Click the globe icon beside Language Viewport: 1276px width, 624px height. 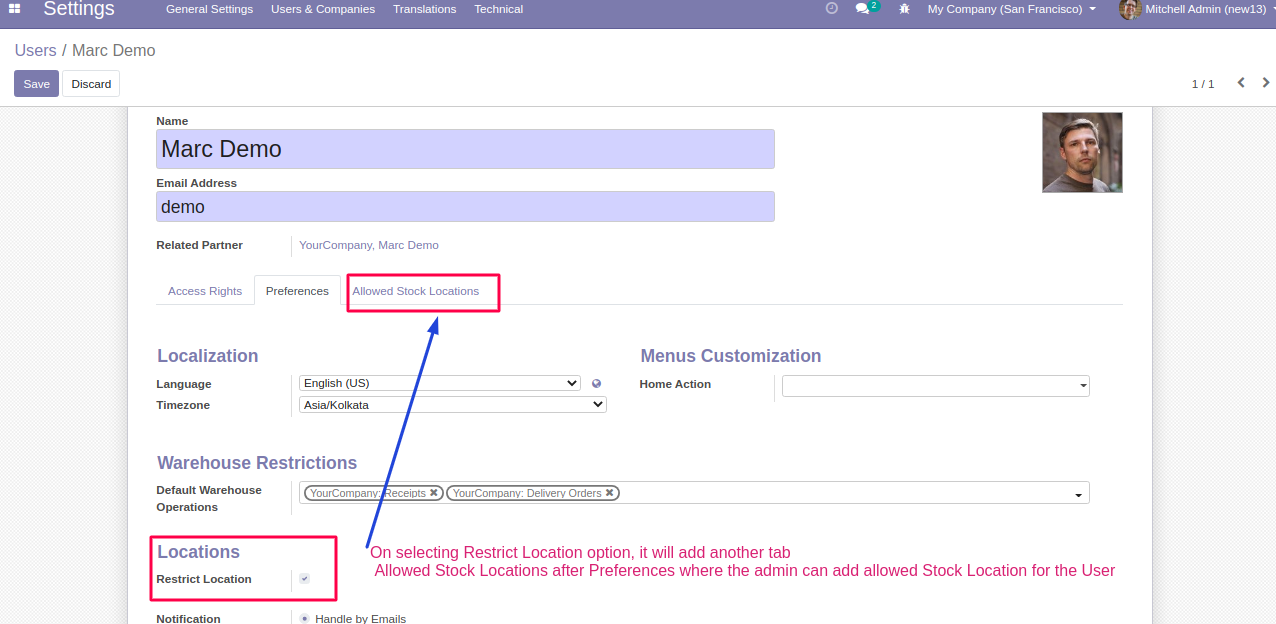coord(597,383)
